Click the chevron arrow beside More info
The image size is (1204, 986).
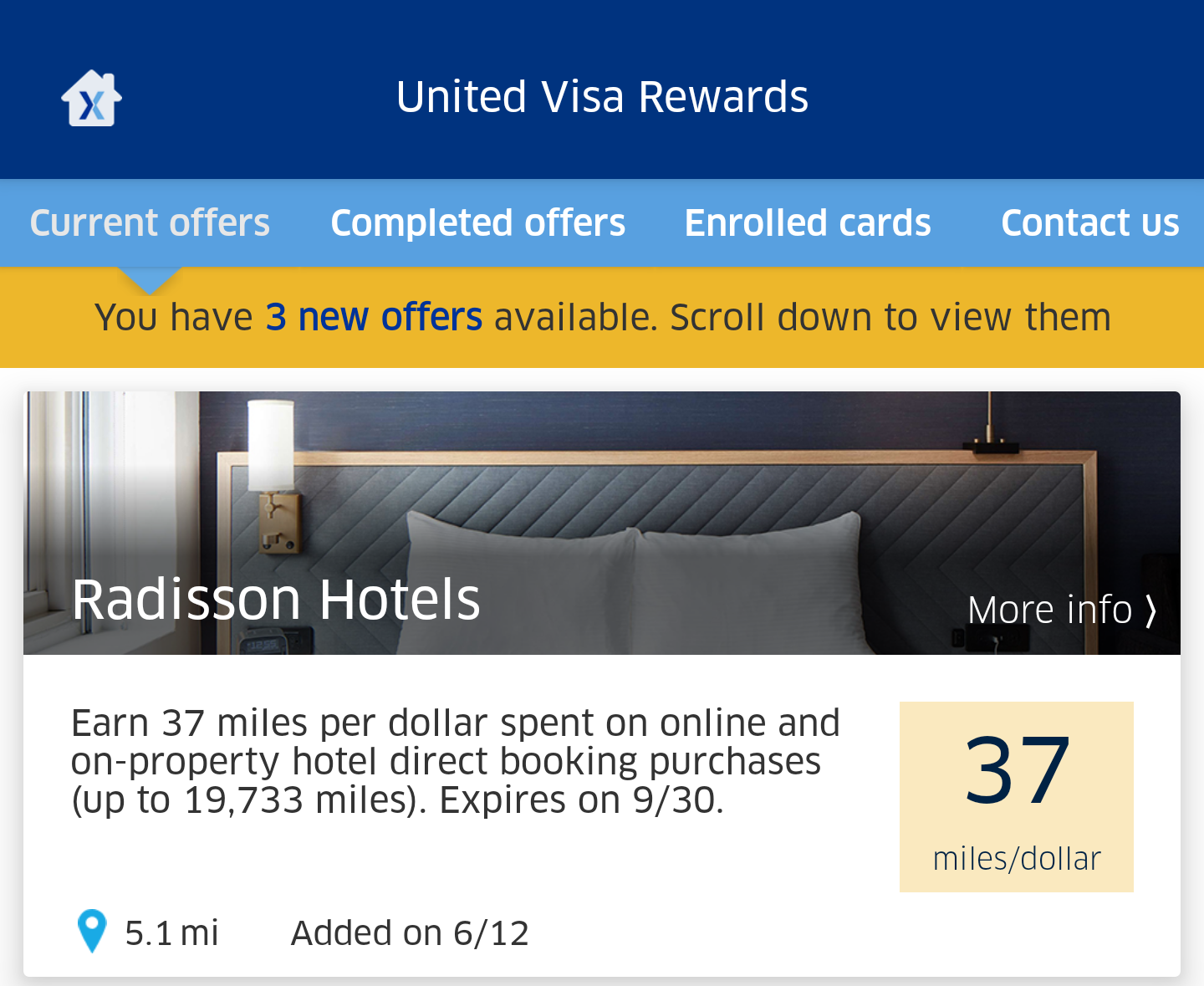[x=1151, y=611]
